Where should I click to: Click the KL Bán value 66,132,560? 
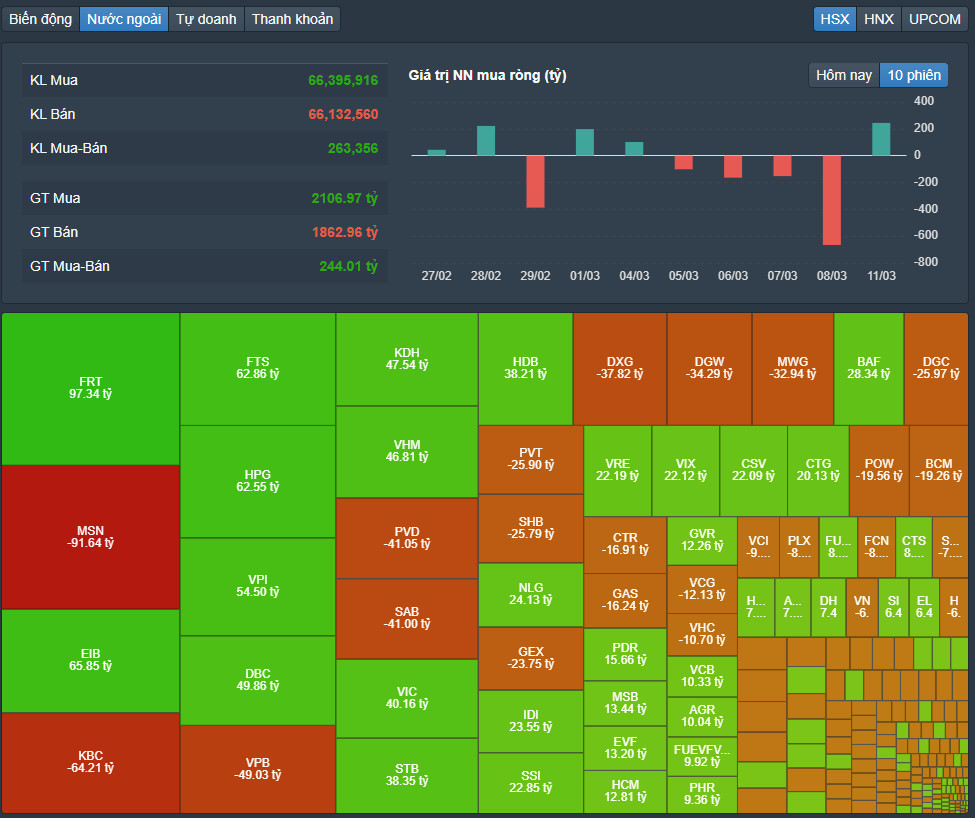pos(343,114)
